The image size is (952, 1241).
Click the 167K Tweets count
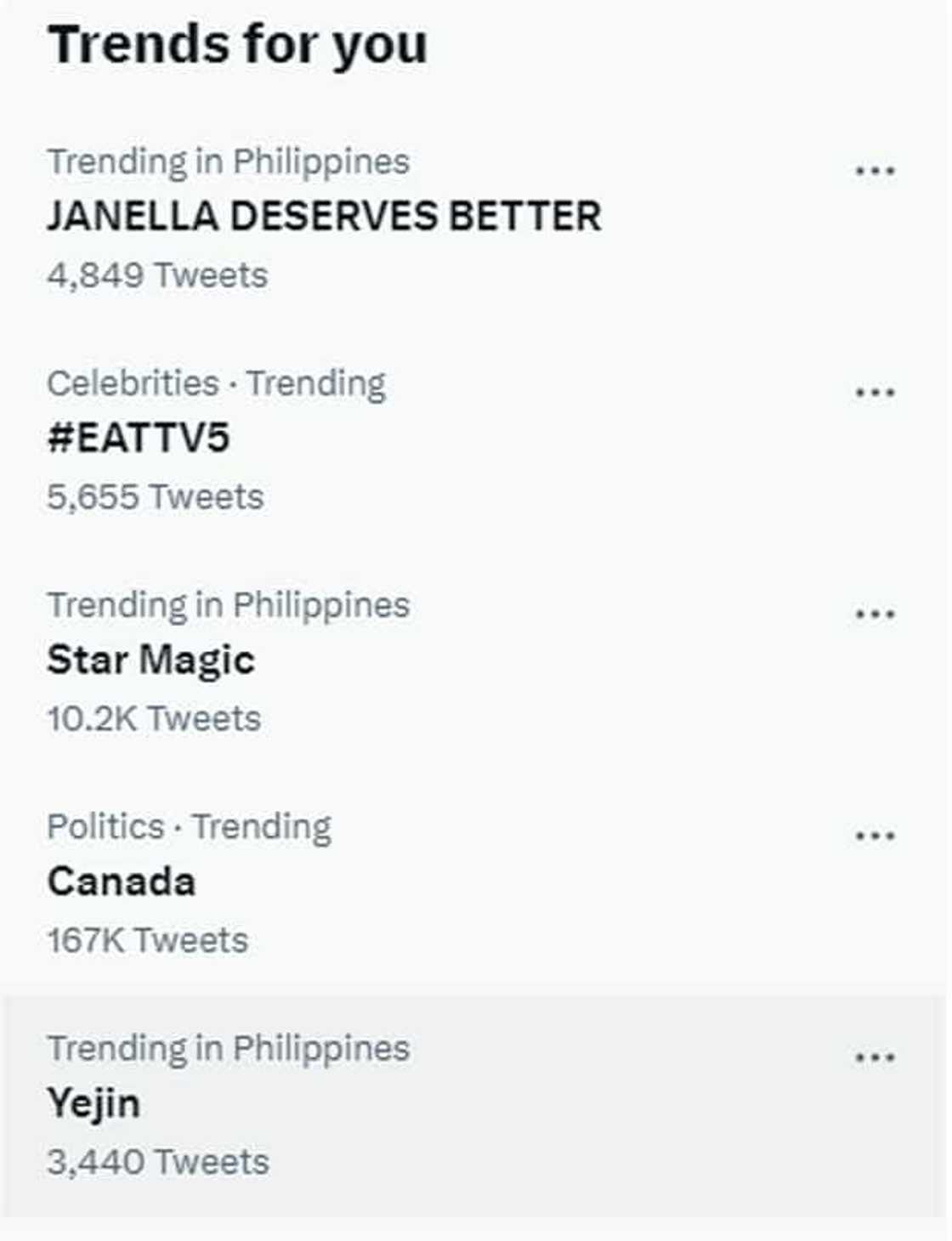coord(148,941)
